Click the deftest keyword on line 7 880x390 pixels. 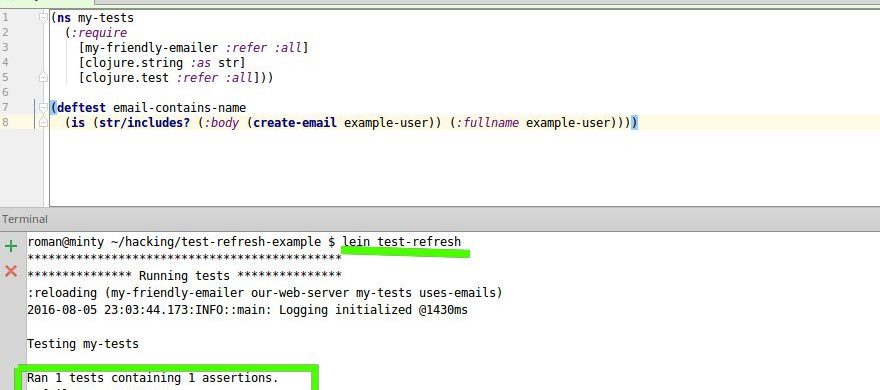coord(81,107)
